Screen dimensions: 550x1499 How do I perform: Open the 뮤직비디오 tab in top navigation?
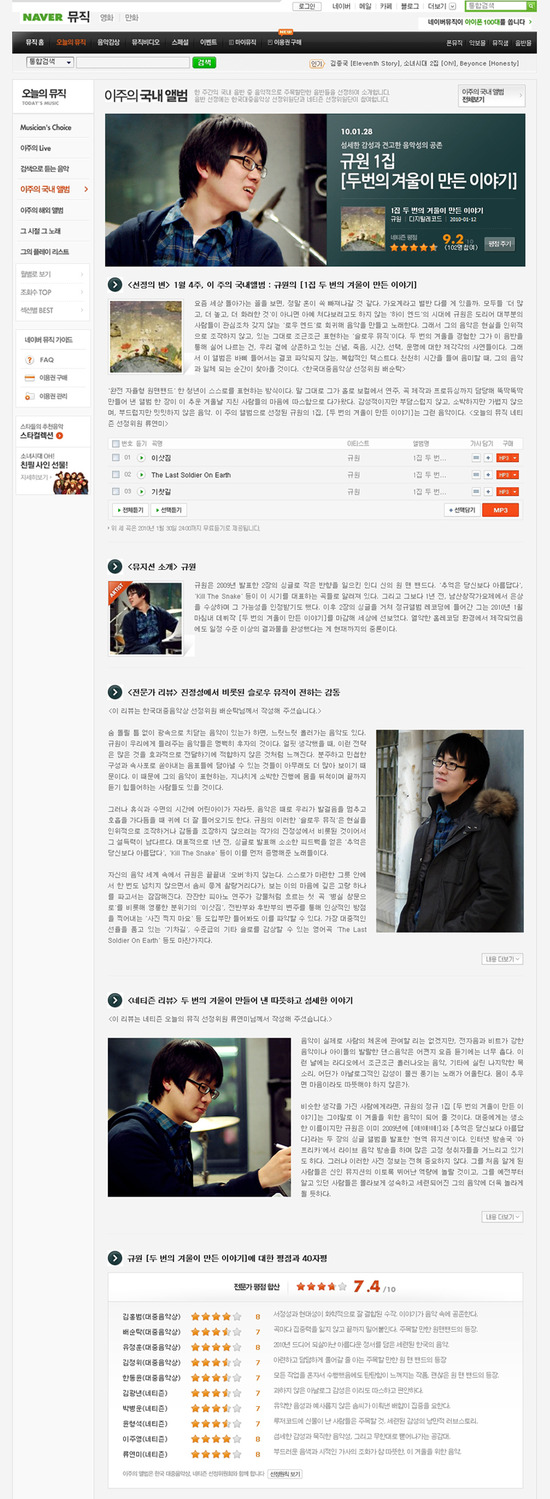(x=146, y=43)
